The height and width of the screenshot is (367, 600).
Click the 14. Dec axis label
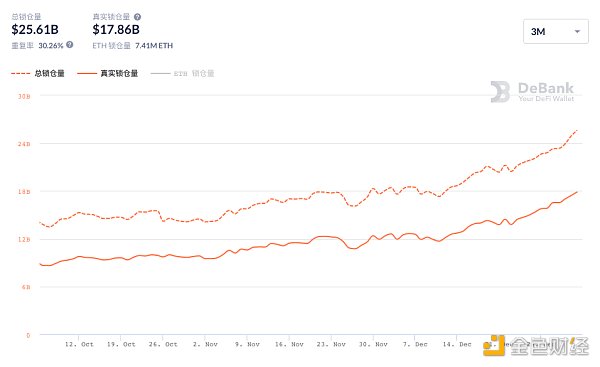(x=457, y=344)
